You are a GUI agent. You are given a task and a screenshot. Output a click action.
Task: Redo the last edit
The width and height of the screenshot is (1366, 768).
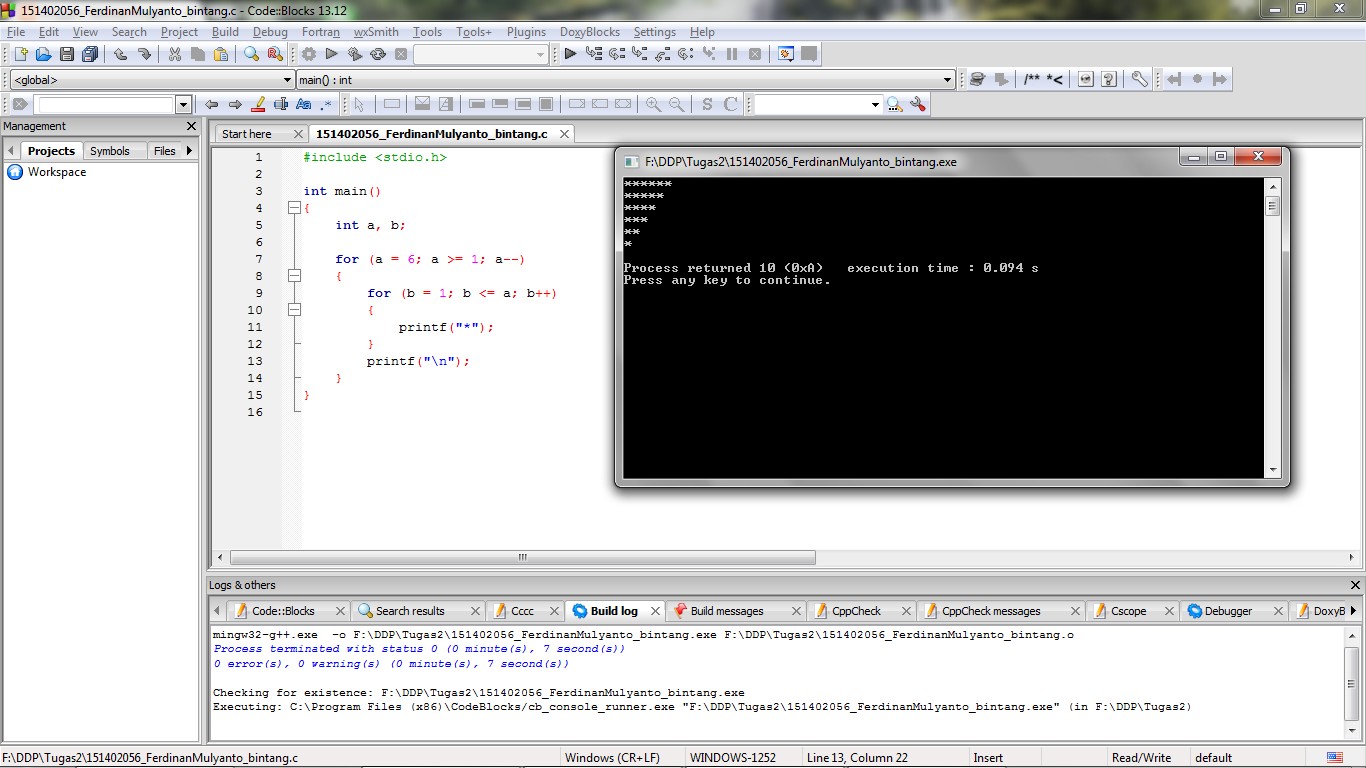[144, 54]
